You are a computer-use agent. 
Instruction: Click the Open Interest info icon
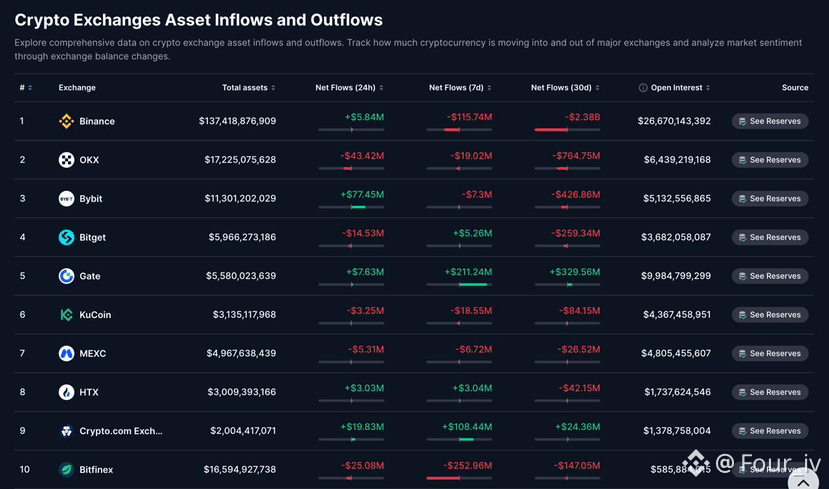(643, 88)
